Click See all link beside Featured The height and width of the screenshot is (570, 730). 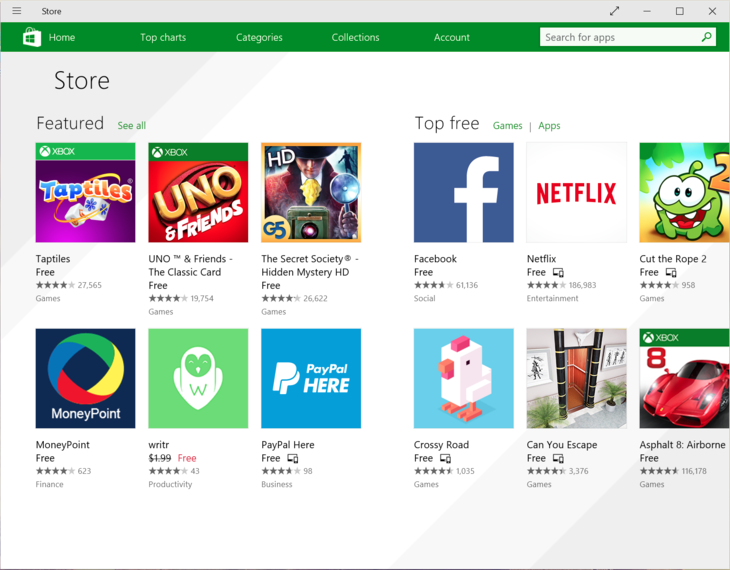[x=131, y=126]
